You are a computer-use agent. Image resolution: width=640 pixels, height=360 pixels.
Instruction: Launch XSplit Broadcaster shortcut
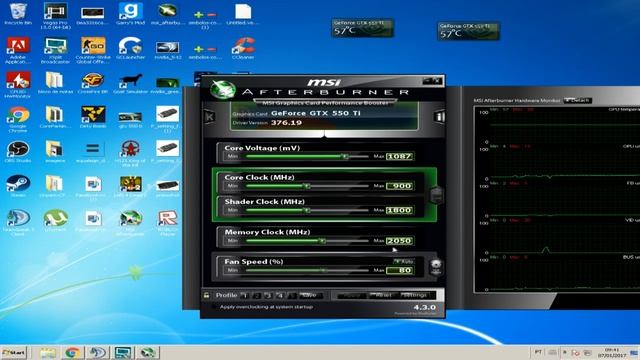(55, 50)
